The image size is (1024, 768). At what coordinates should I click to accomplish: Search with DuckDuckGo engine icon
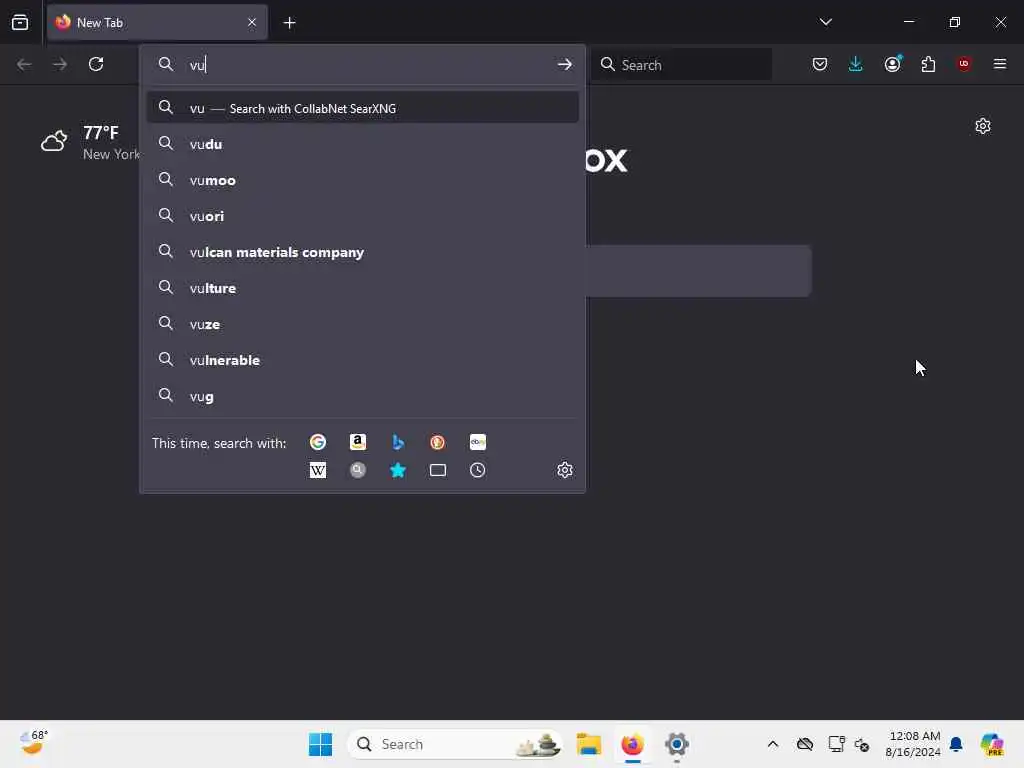click(x=438, y=442)
